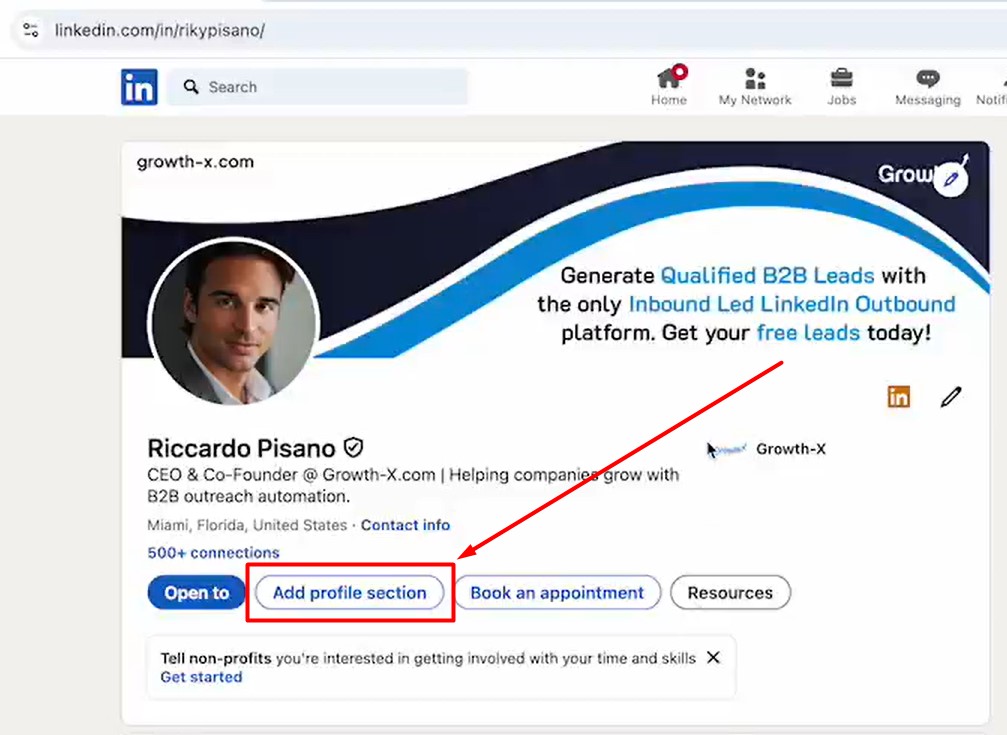Screen dimensions: 1007x735
Task: Click the CEO & Co-Founder headline text
Action: 413,485
